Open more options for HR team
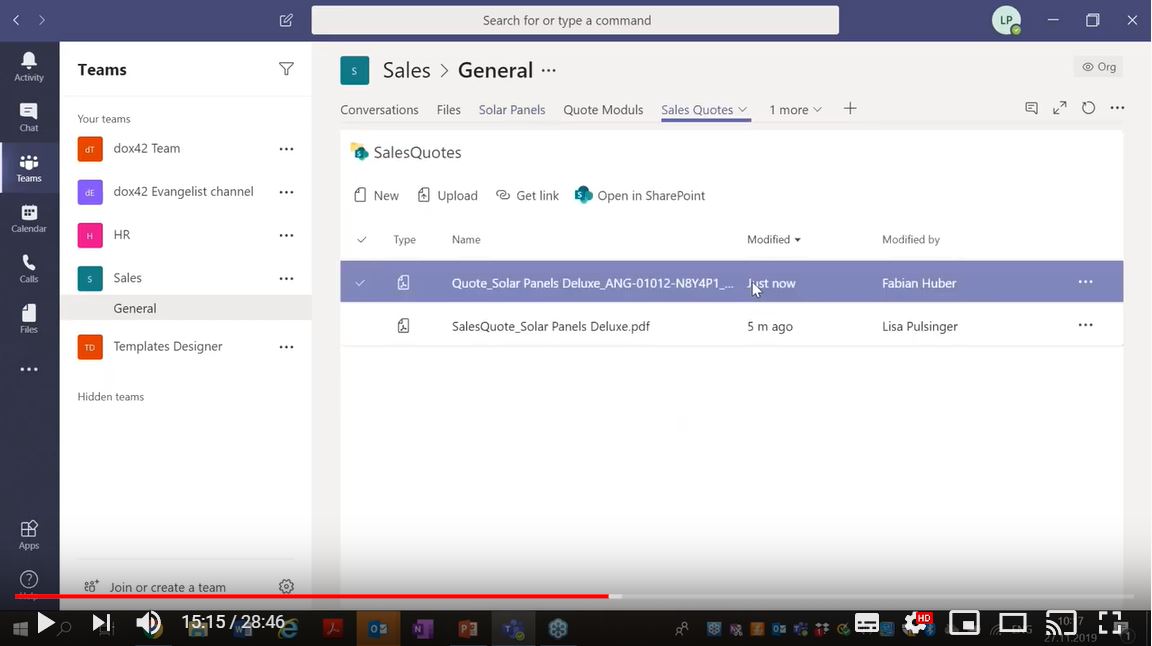1152x646 pixels. [287, 236]
